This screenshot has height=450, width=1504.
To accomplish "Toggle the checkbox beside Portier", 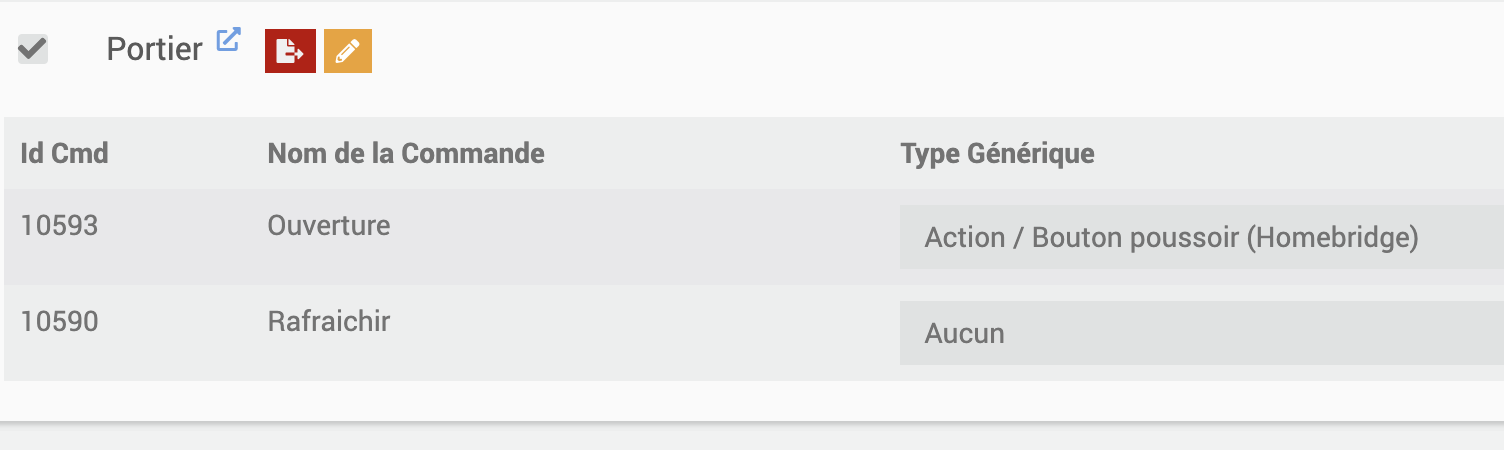I will pyautogui.click(x=33, y=49).
